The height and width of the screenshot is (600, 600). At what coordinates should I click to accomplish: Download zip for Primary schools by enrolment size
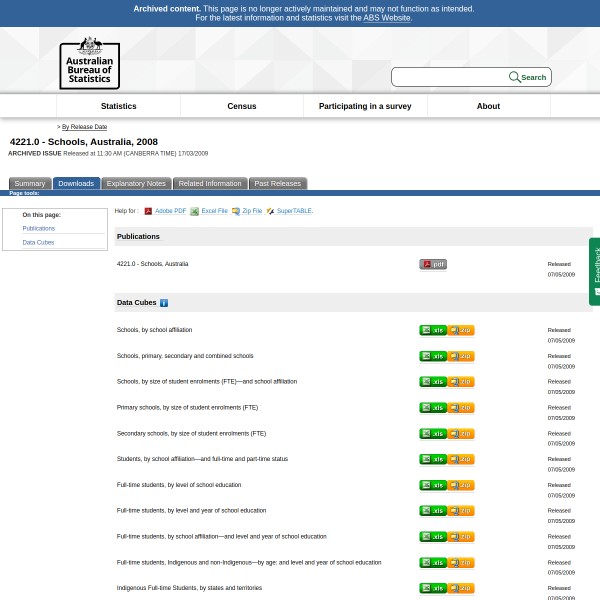(x=461, y=408)
